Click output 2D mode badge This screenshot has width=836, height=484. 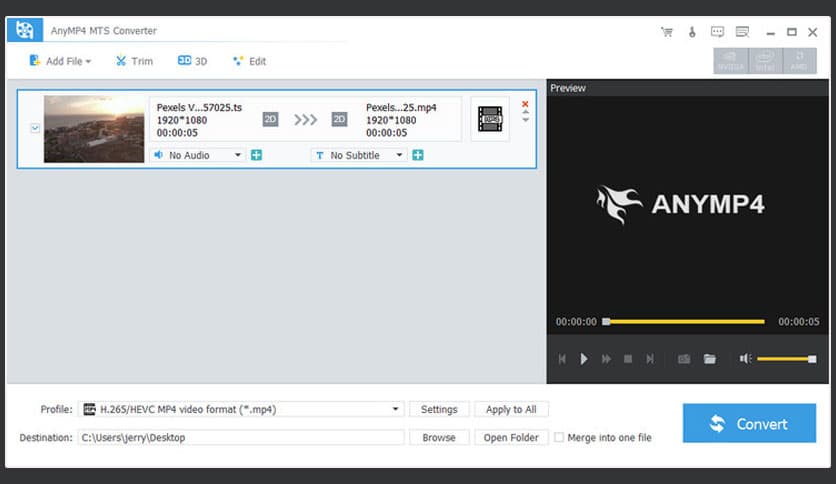click(339, 119)
